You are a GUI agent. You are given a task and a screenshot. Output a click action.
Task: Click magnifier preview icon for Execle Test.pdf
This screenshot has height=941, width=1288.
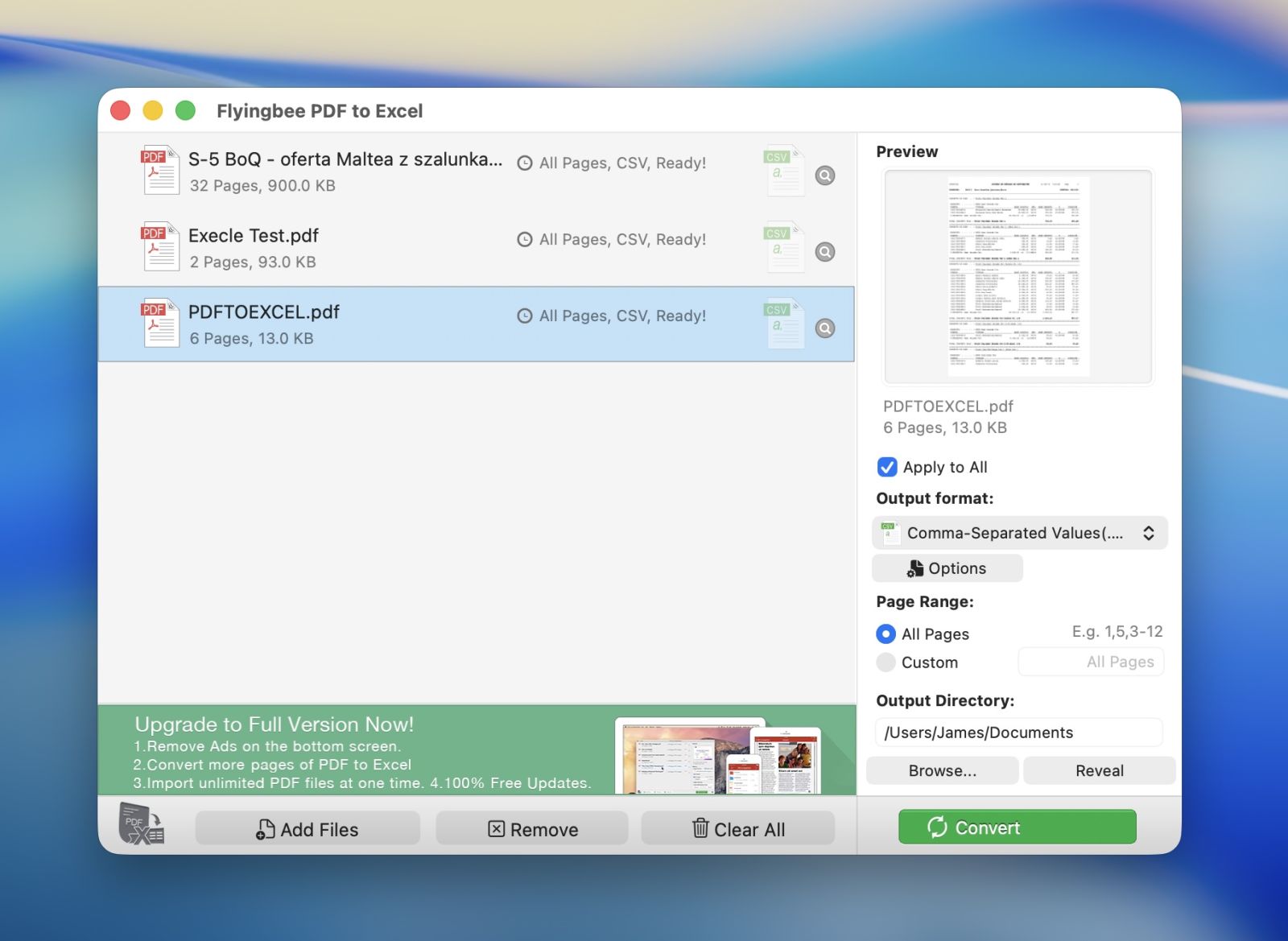[x=825, y=252]
